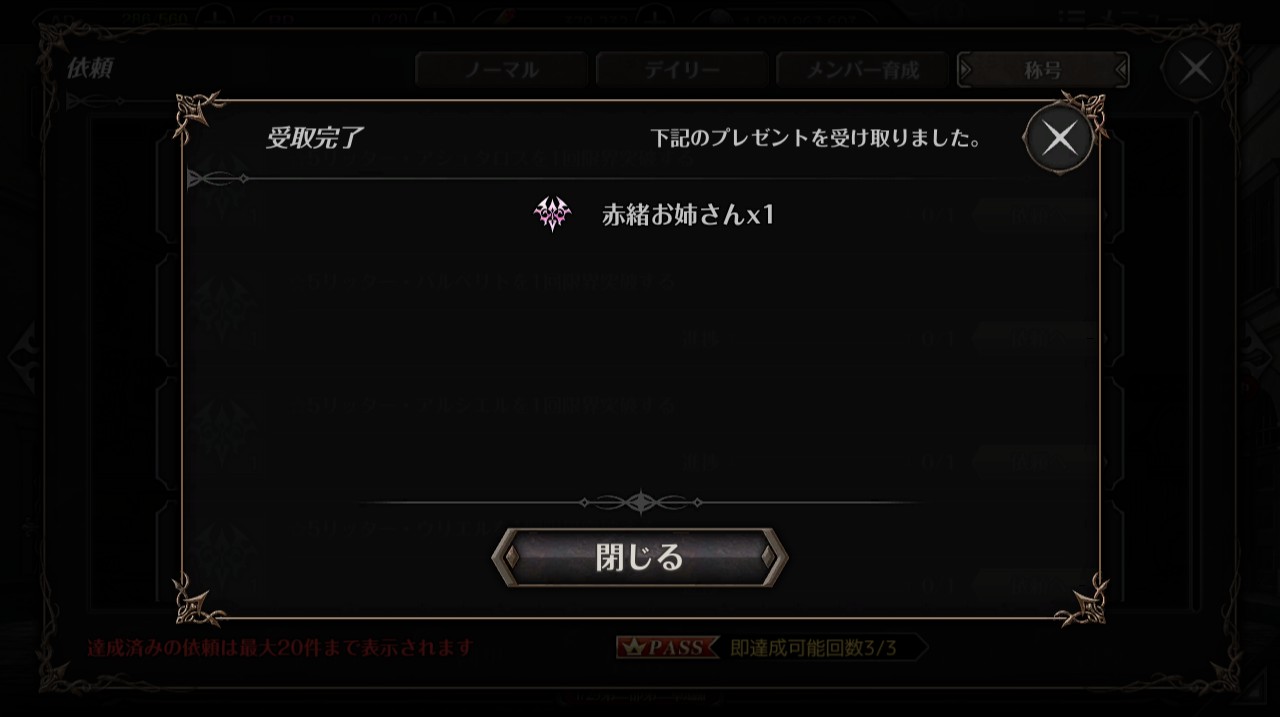Click the 閉じる button
1280x717 pixels.
(640, 557)
